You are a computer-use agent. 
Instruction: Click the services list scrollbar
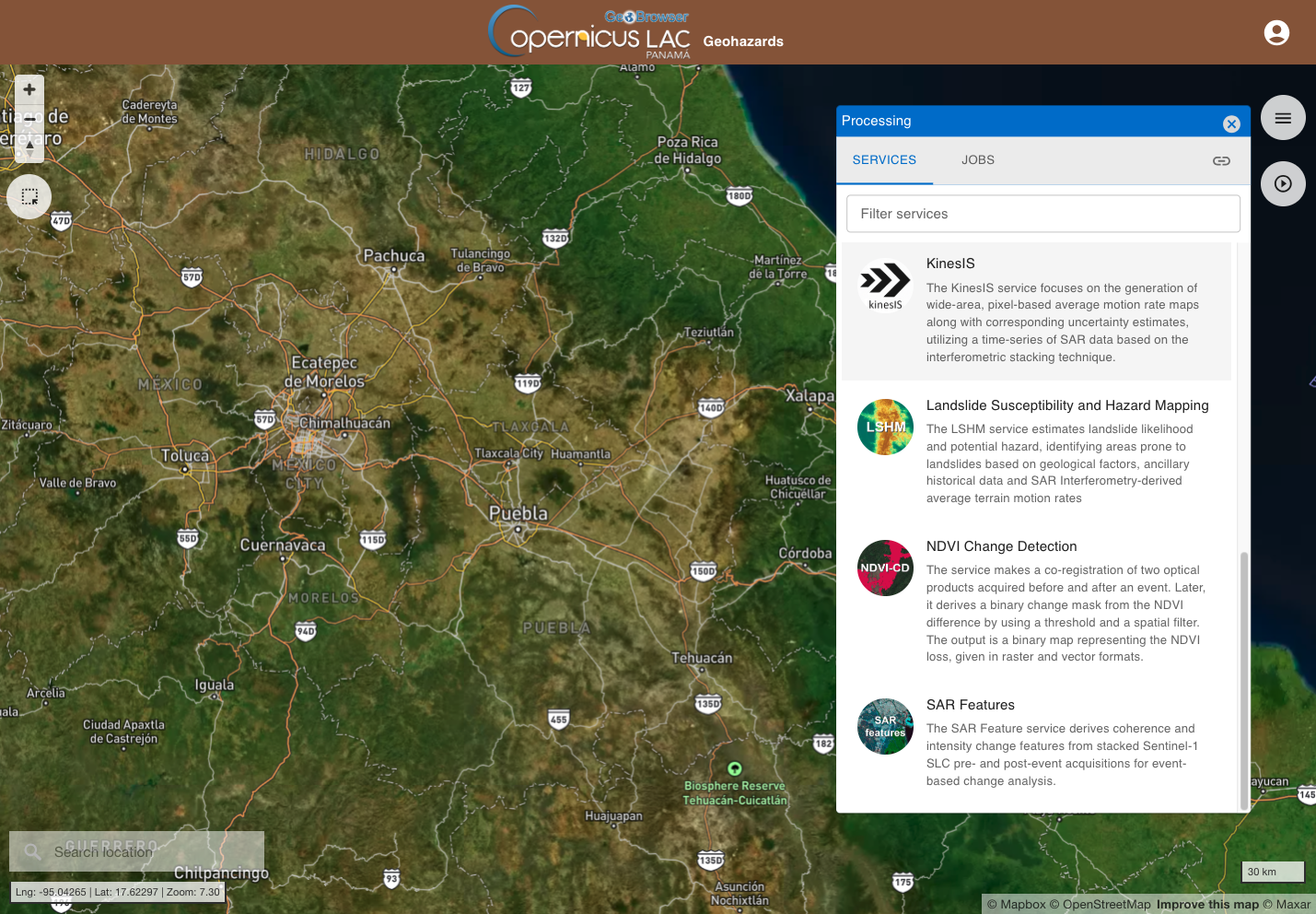tap(1244, 681)
